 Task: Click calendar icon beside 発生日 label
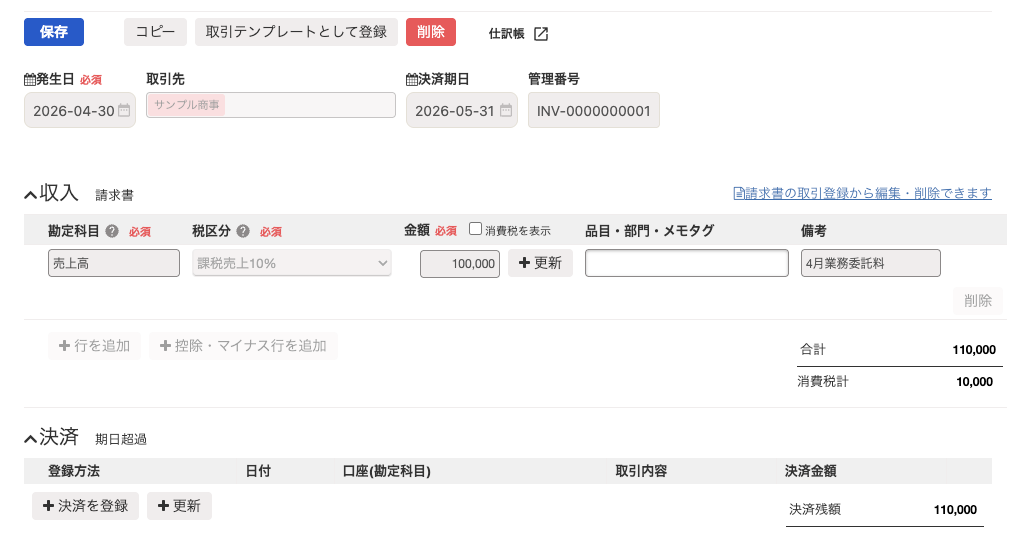coord(30,80)
